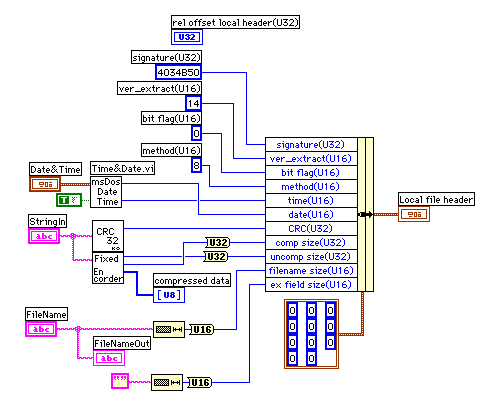
Task: Click date(U16) element in the bundle node
Action: click(x=311, y=215)
